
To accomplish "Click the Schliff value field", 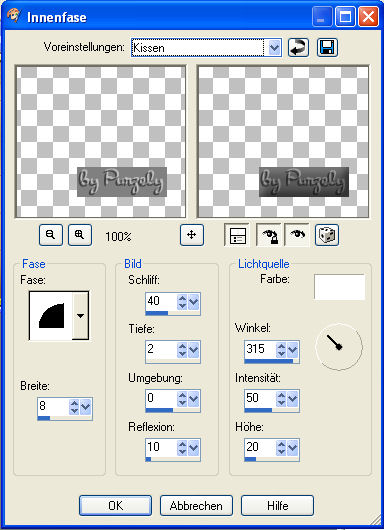I will (x=161, y=301).
